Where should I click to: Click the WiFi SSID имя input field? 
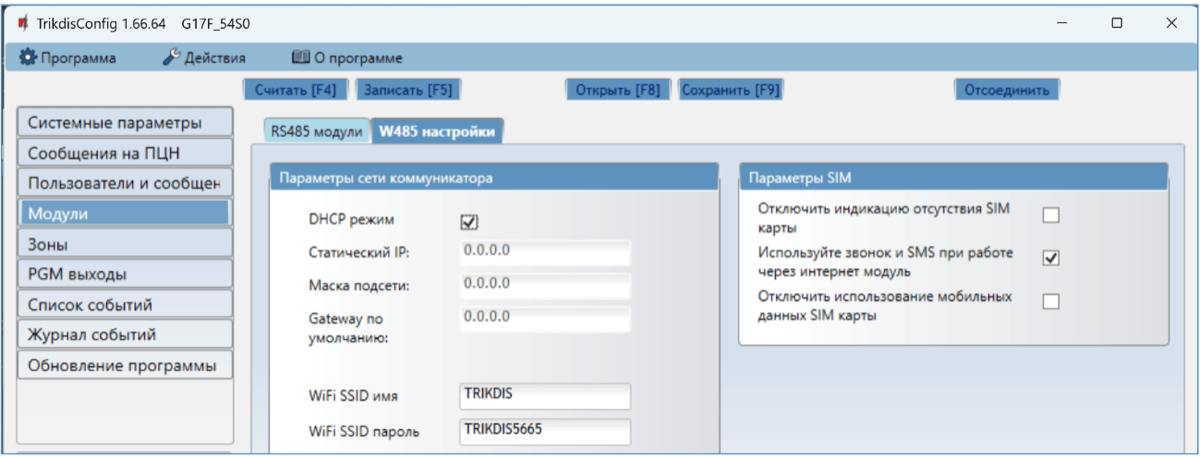[x=545, y=396]
